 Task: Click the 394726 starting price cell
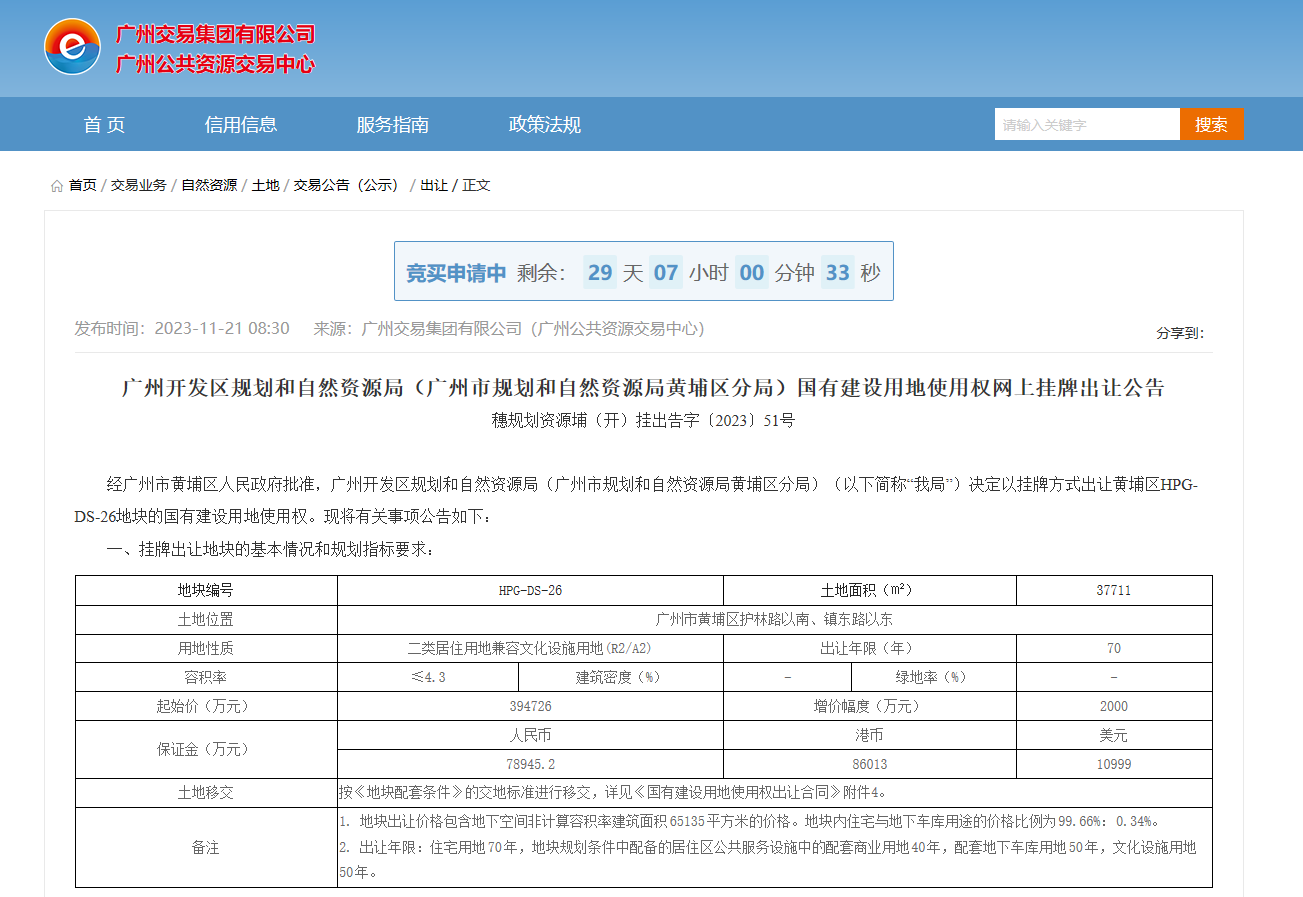[x=530, y=707]
